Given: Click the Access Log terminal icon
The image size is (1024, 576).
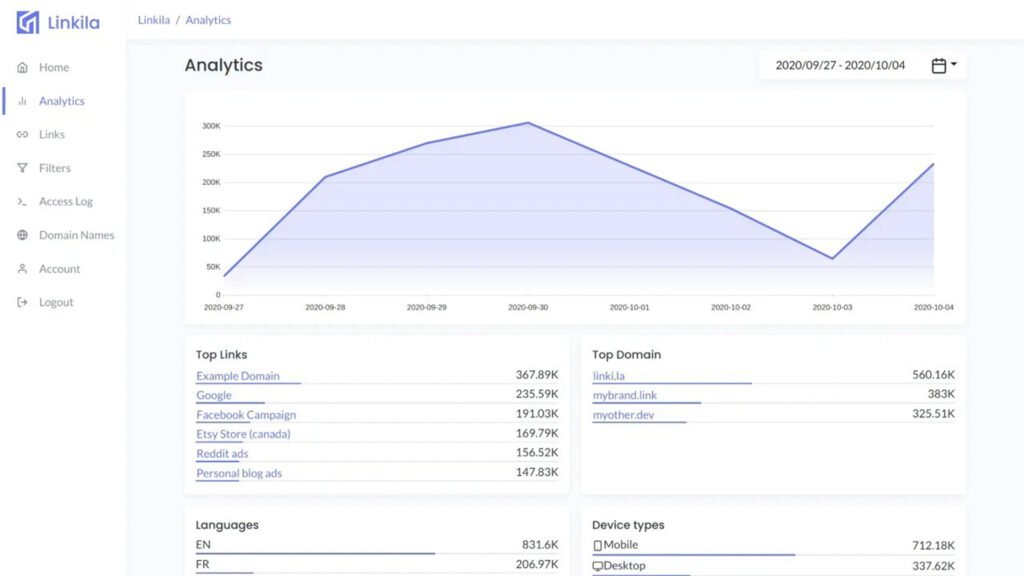Looking at the screenshot, I should click(x=22, y=202).
